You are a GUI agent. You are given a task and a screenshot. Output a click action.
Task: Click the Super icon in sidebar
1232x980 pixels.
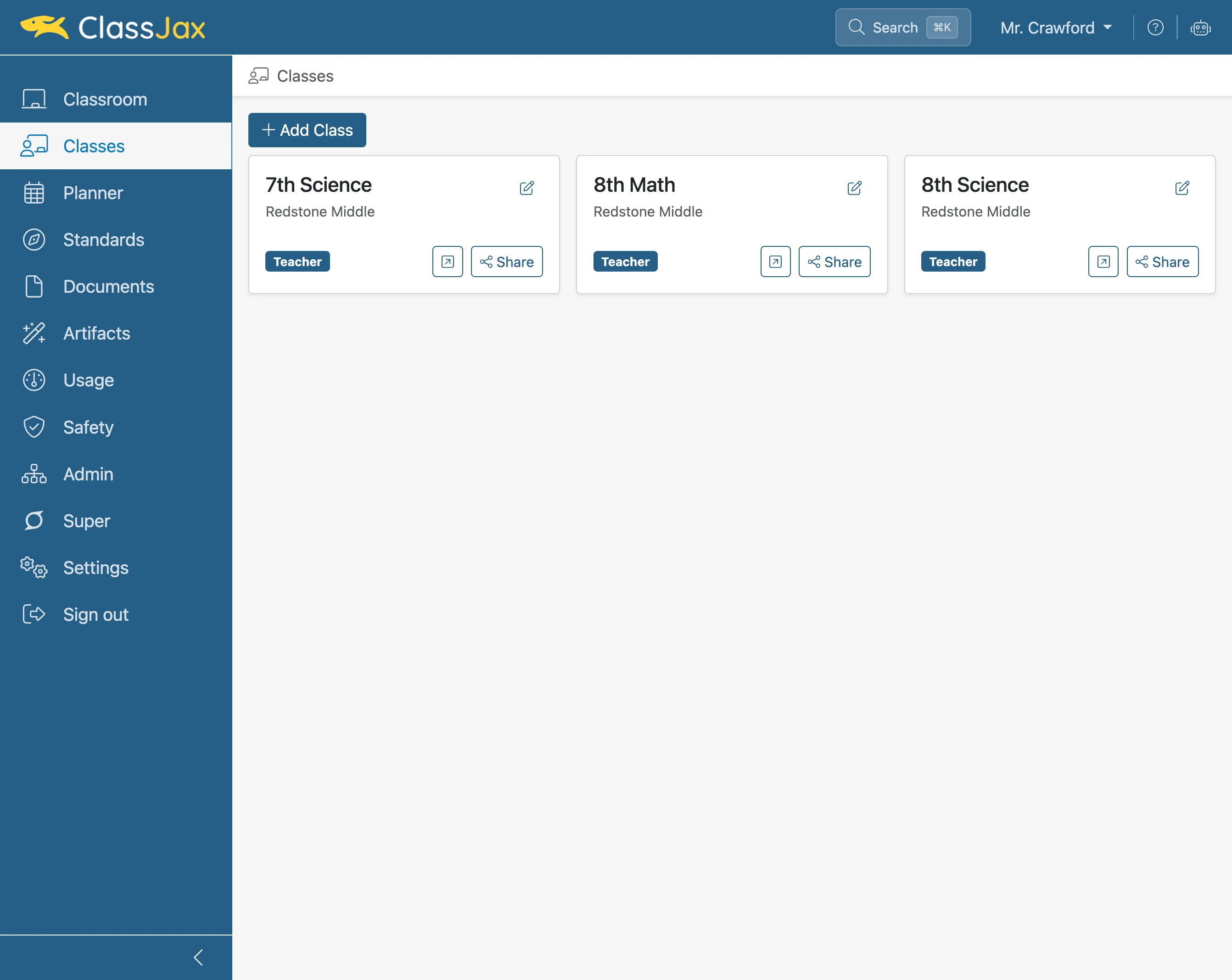pyautogui.click(x=34, y=520)
